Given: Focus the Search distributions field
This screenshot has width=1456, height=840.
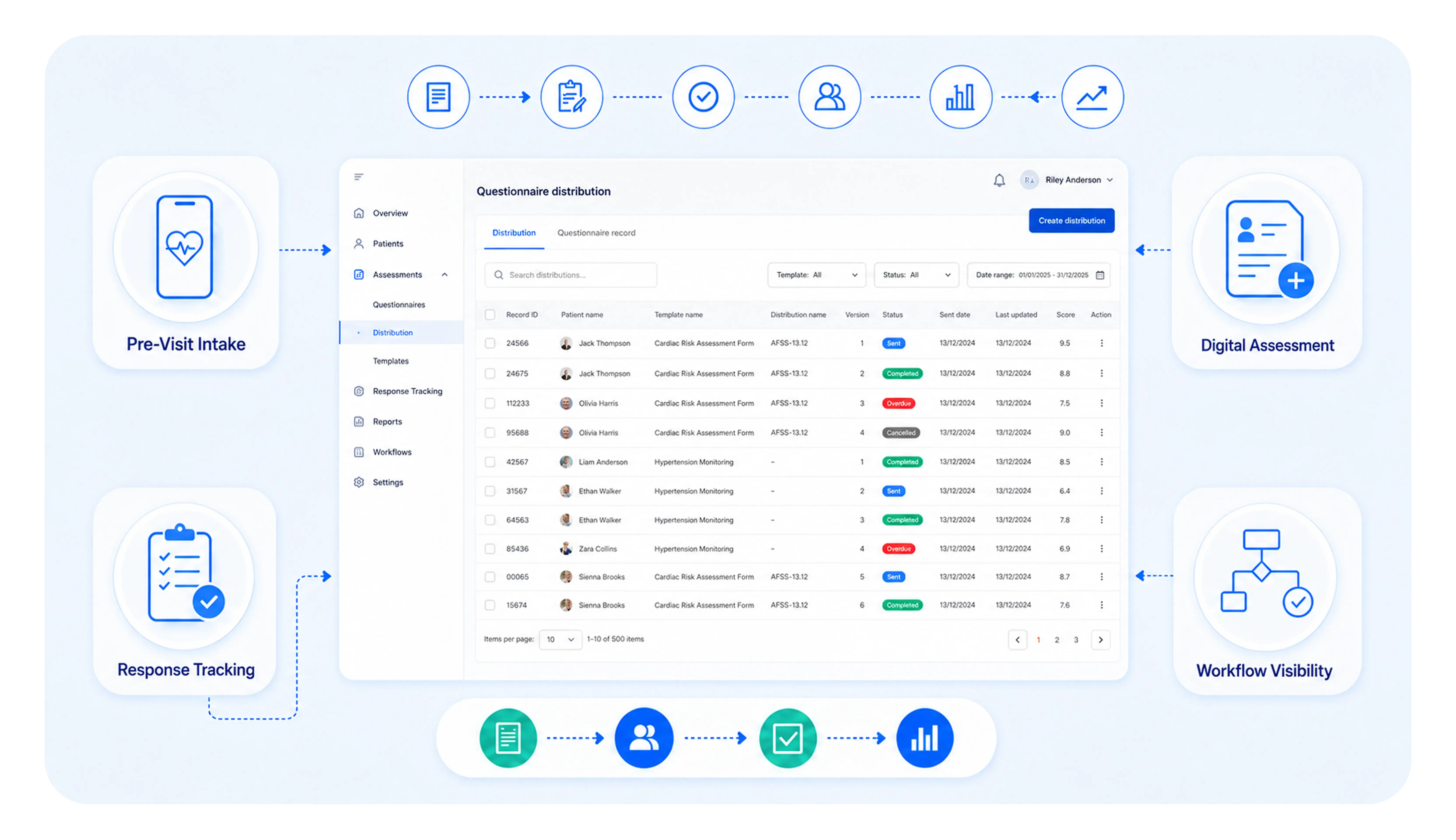Looking at the screenshot, I should (x=570, y=275).
